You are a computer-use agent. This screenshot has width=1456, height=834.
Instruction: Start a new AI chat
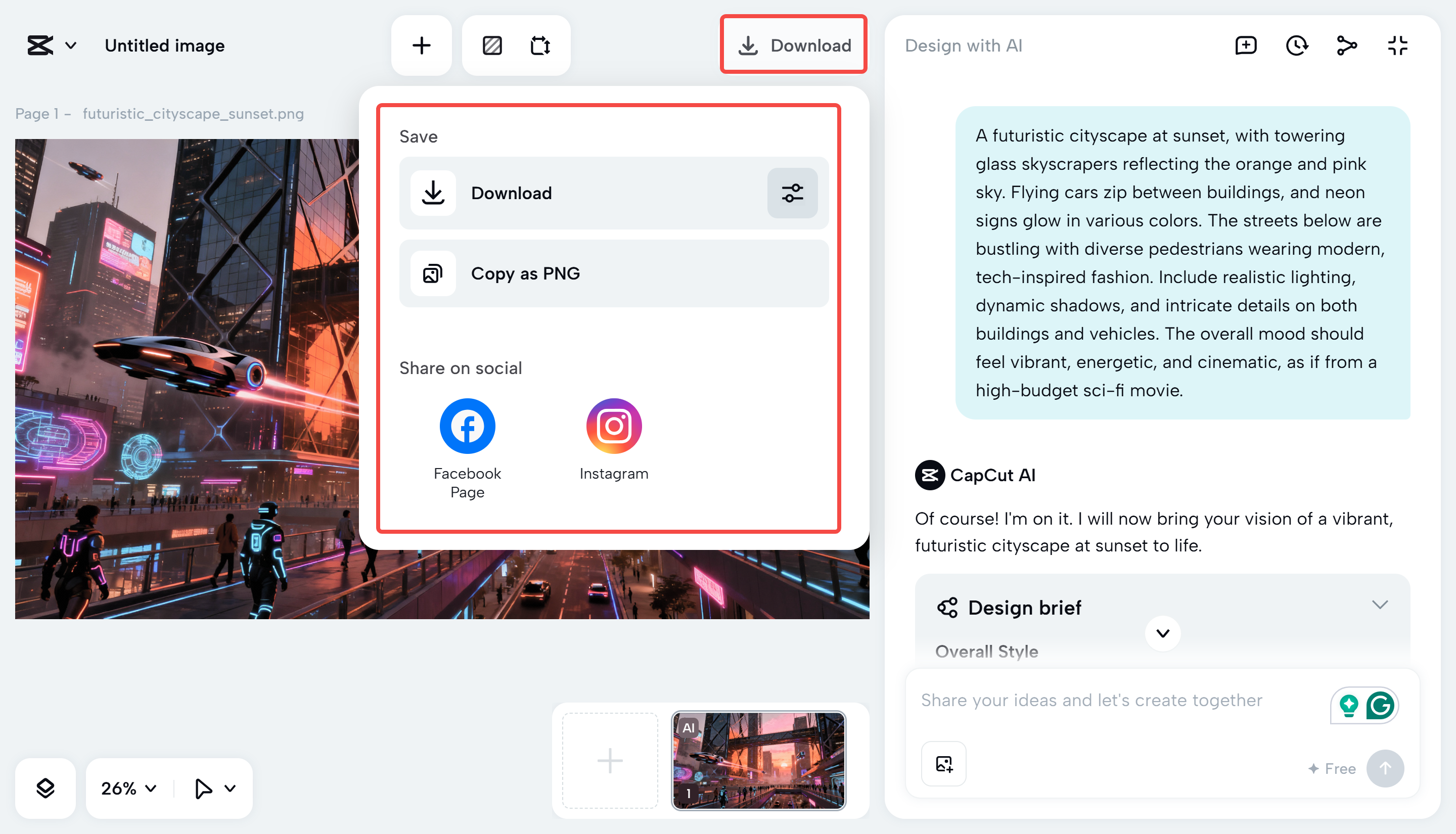pos(1246,45)
